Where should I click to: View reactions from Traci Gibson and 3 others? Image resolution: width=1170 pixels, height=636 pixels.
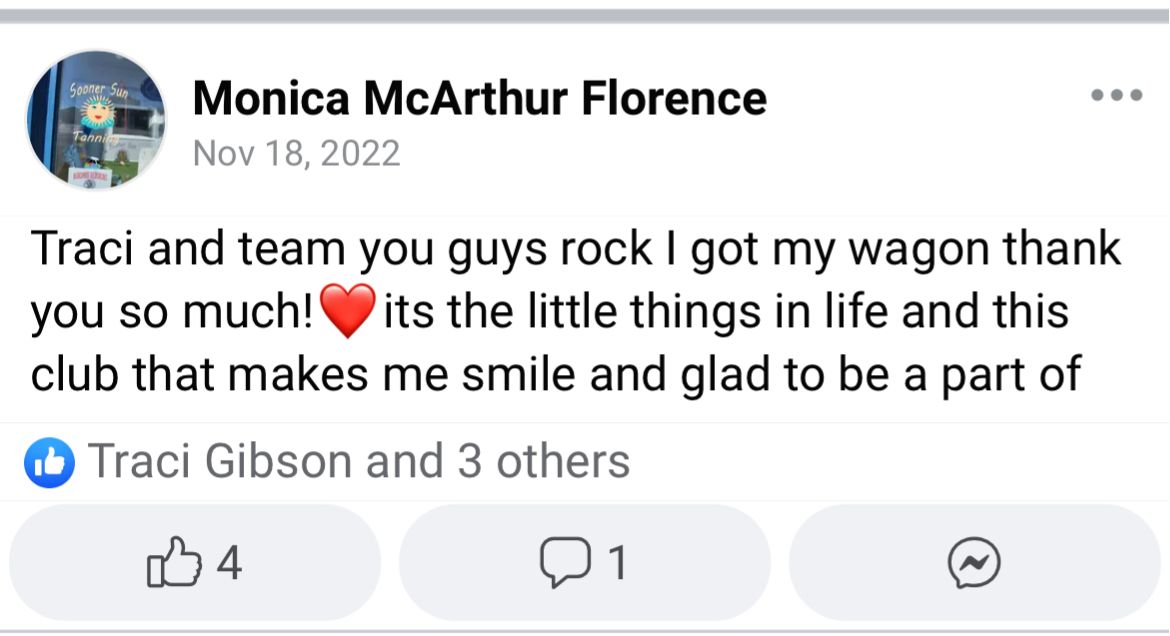(358, 462)
